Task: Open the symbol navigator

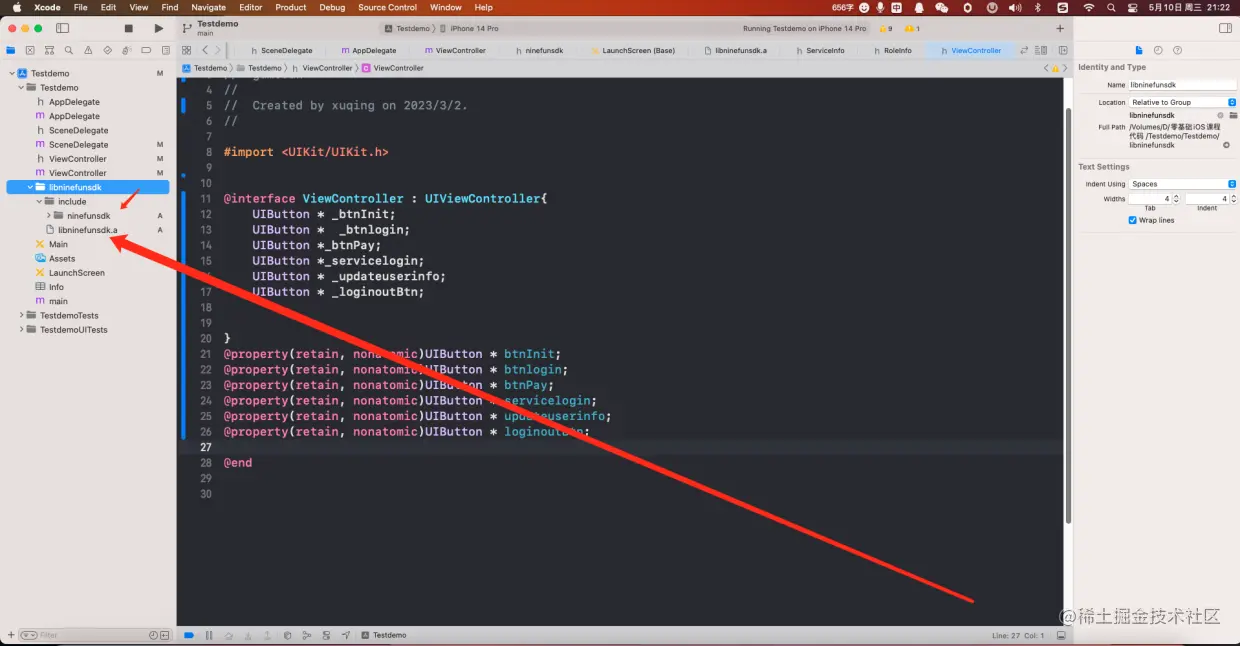Action: [49, 50]
